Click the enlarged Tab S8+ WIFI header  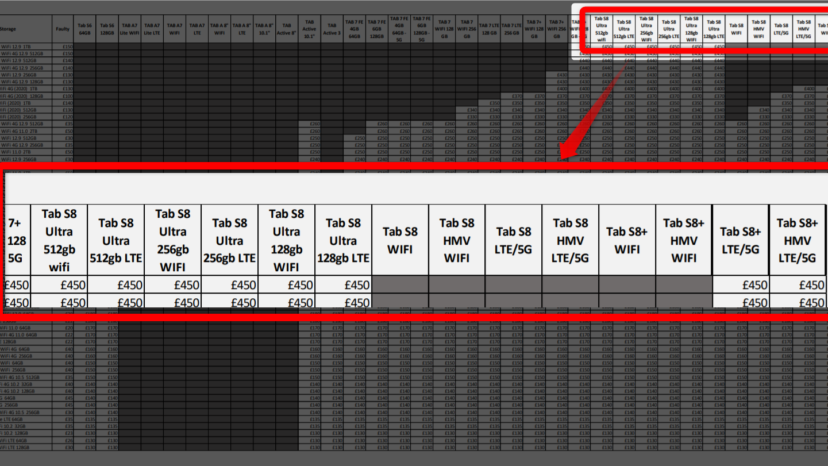(627, 240)
